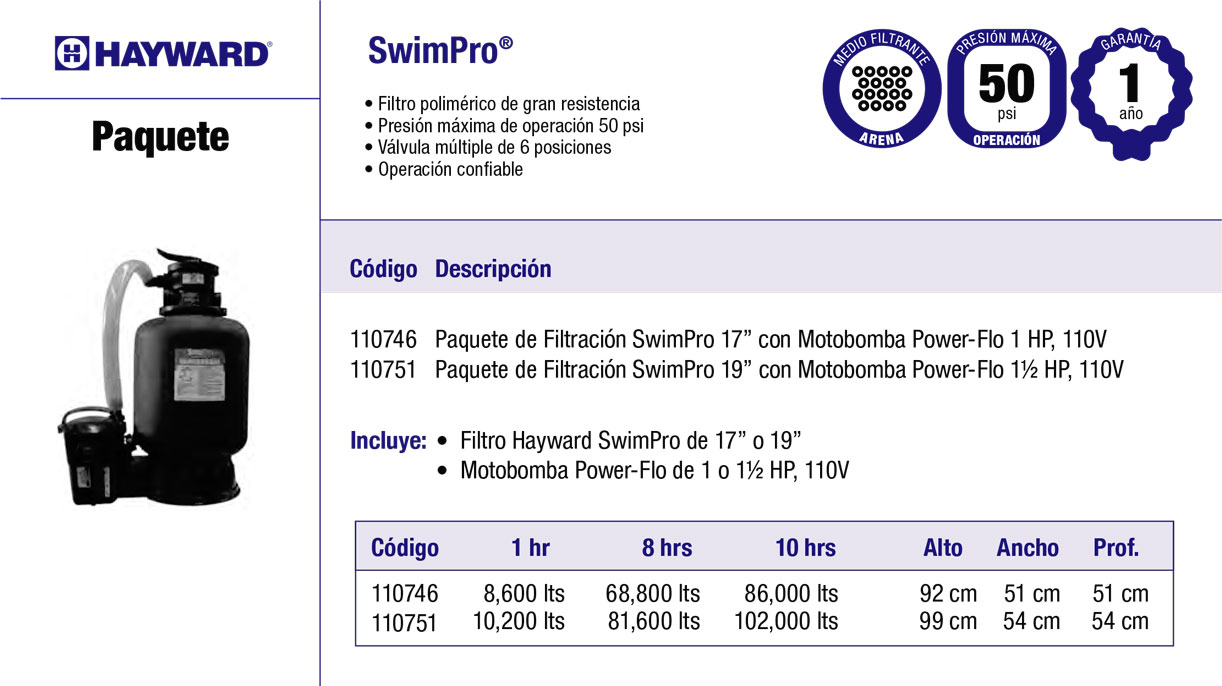The image size is (1222, 686).
Task: Click the Paquete heading
Action: tap(160, 136)
